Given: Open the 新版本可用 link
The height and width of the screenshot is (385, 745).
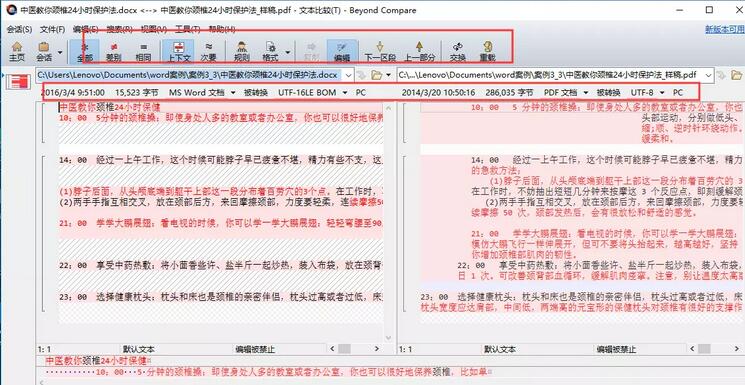Looking at the screenshot, I should click(725, 29).
